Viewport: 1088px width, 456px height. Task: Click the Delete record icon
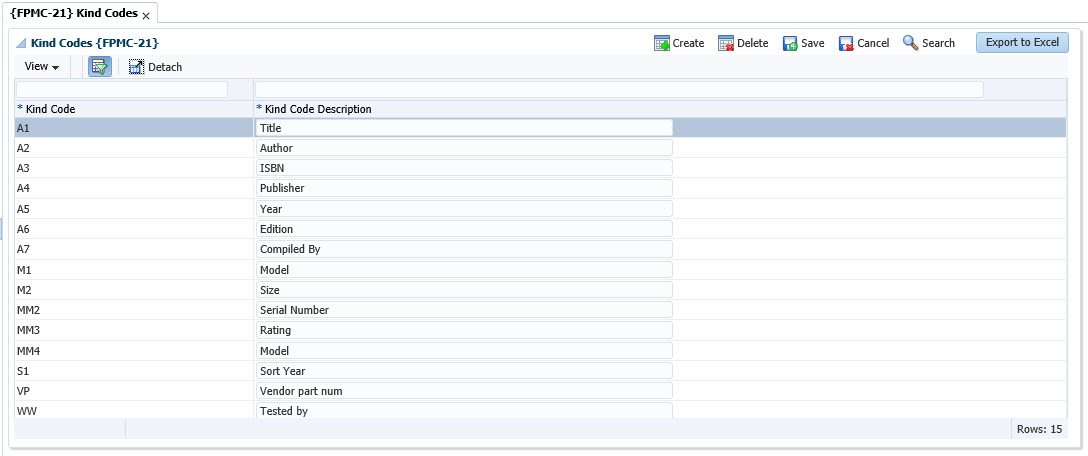727,43
